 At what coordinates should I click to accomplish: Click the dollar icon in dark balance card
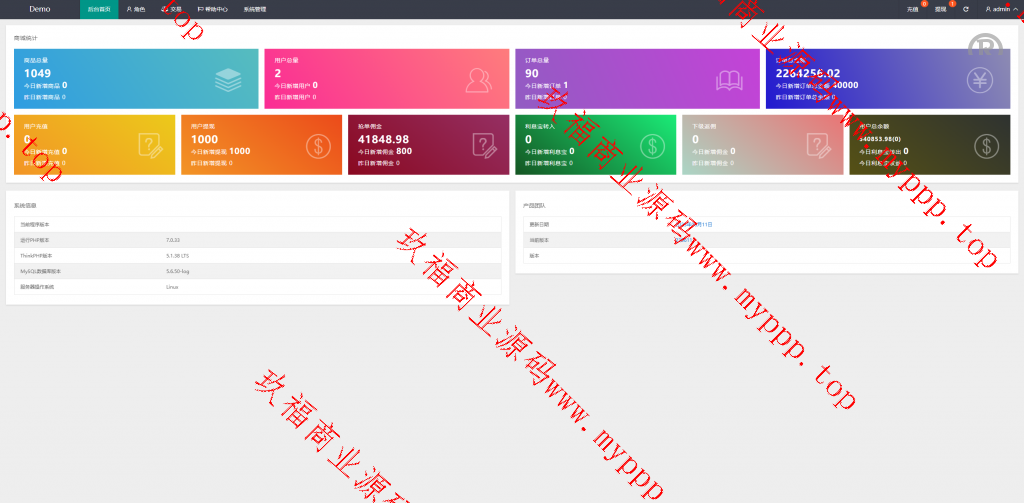[x=986, y=146]
